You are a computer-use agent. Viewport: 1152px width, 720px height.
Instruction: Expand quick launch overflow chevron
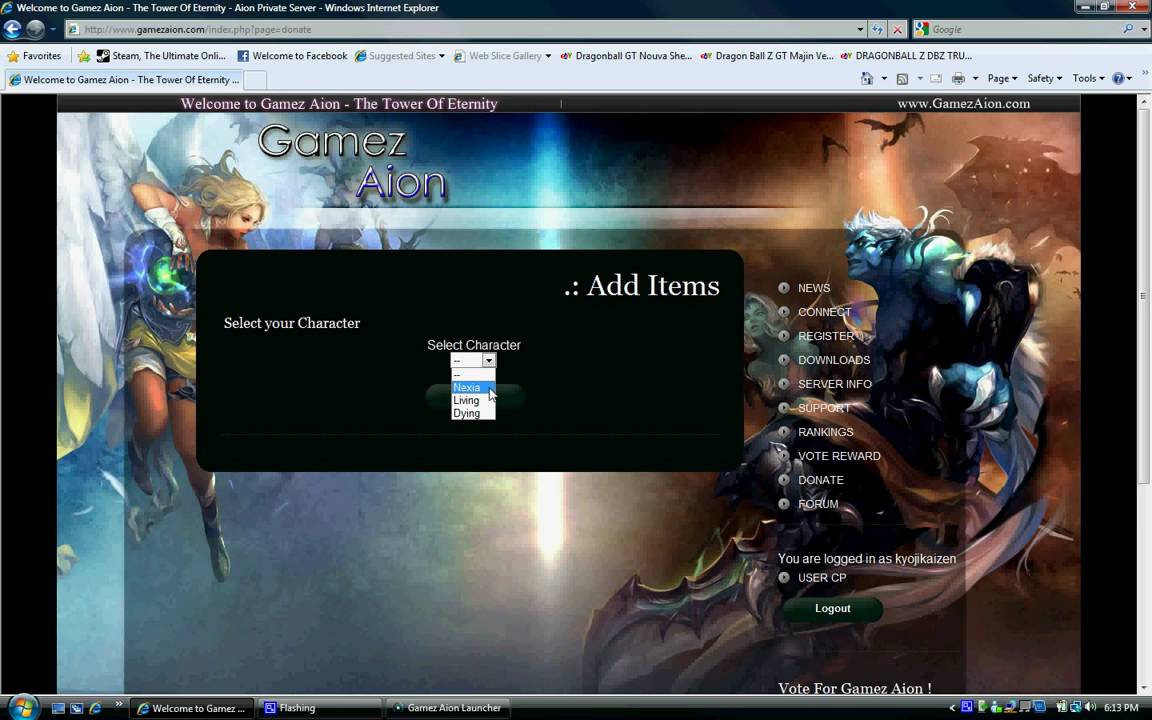[x=118, y=705]
